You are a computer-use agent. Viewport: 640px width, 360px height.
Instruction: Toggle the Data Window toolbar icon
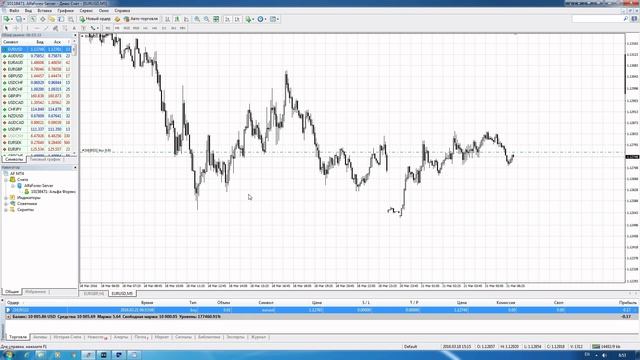[x=42, y=19]
